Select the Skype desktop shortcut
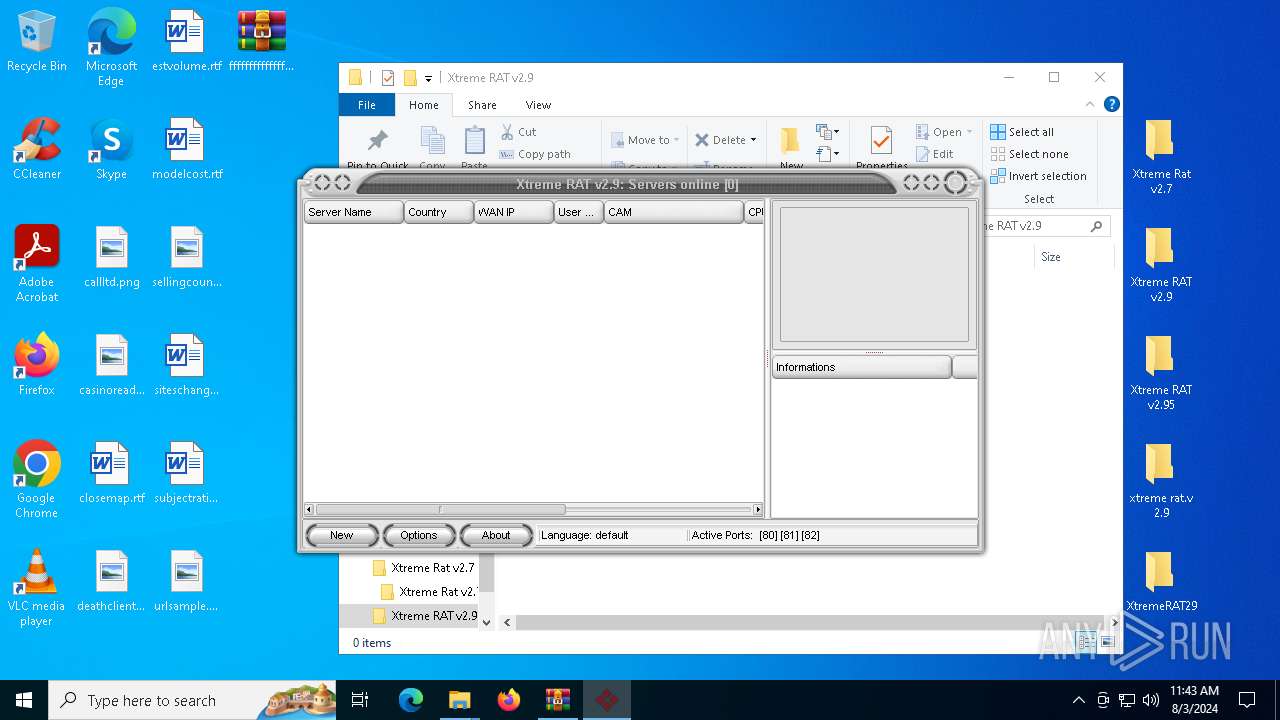 click(x=111, y=149)
